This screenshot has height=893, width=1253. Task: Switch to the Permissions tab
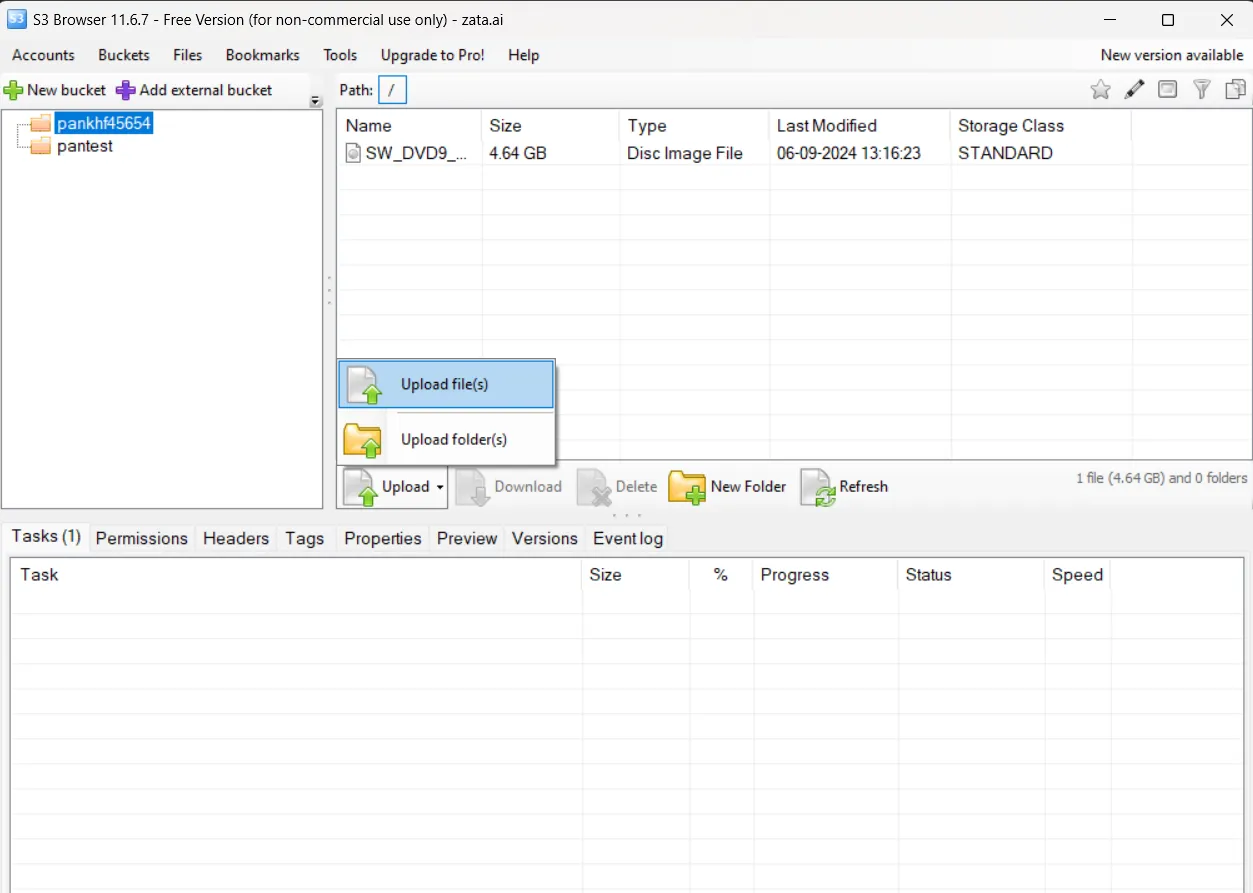(142, 538)
